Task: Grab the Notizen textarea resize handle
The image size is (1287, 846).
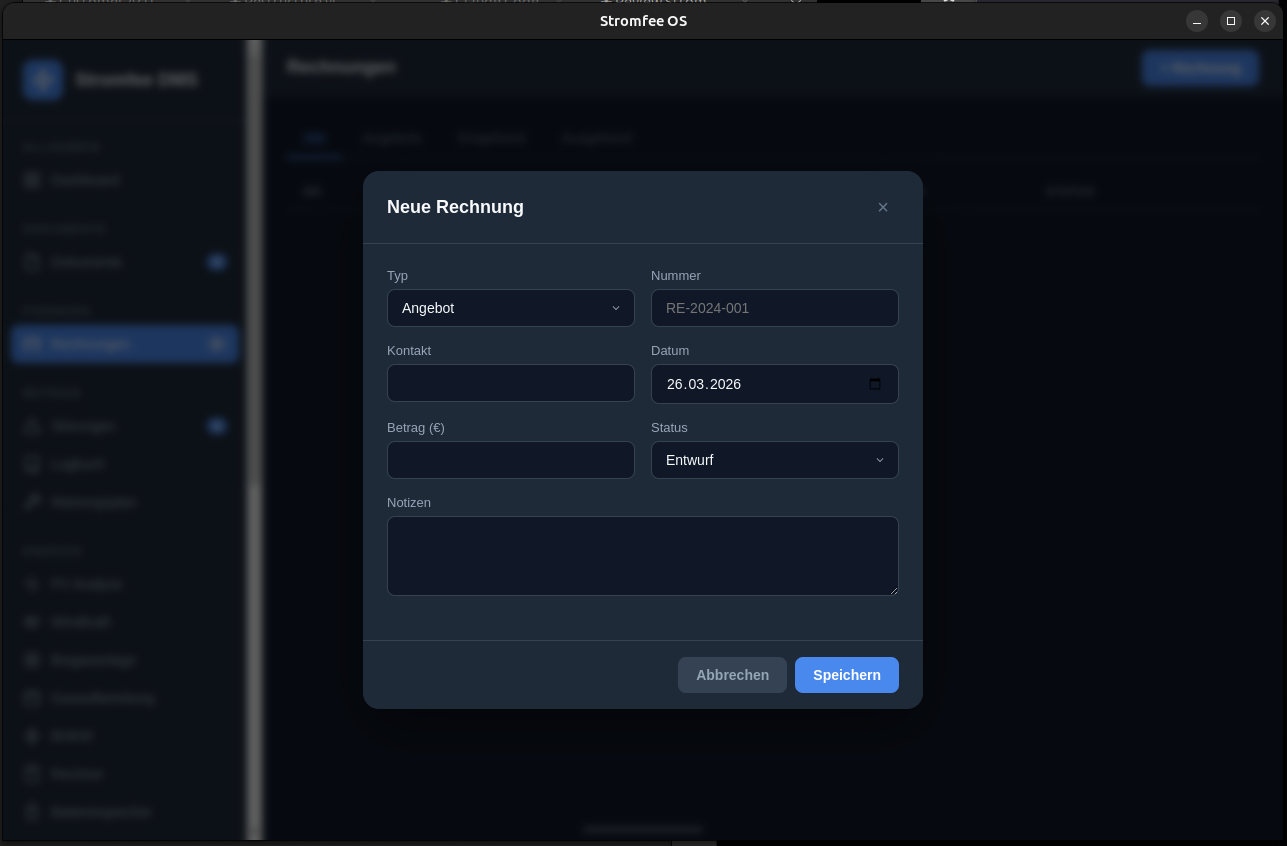Action: [893, 590]
